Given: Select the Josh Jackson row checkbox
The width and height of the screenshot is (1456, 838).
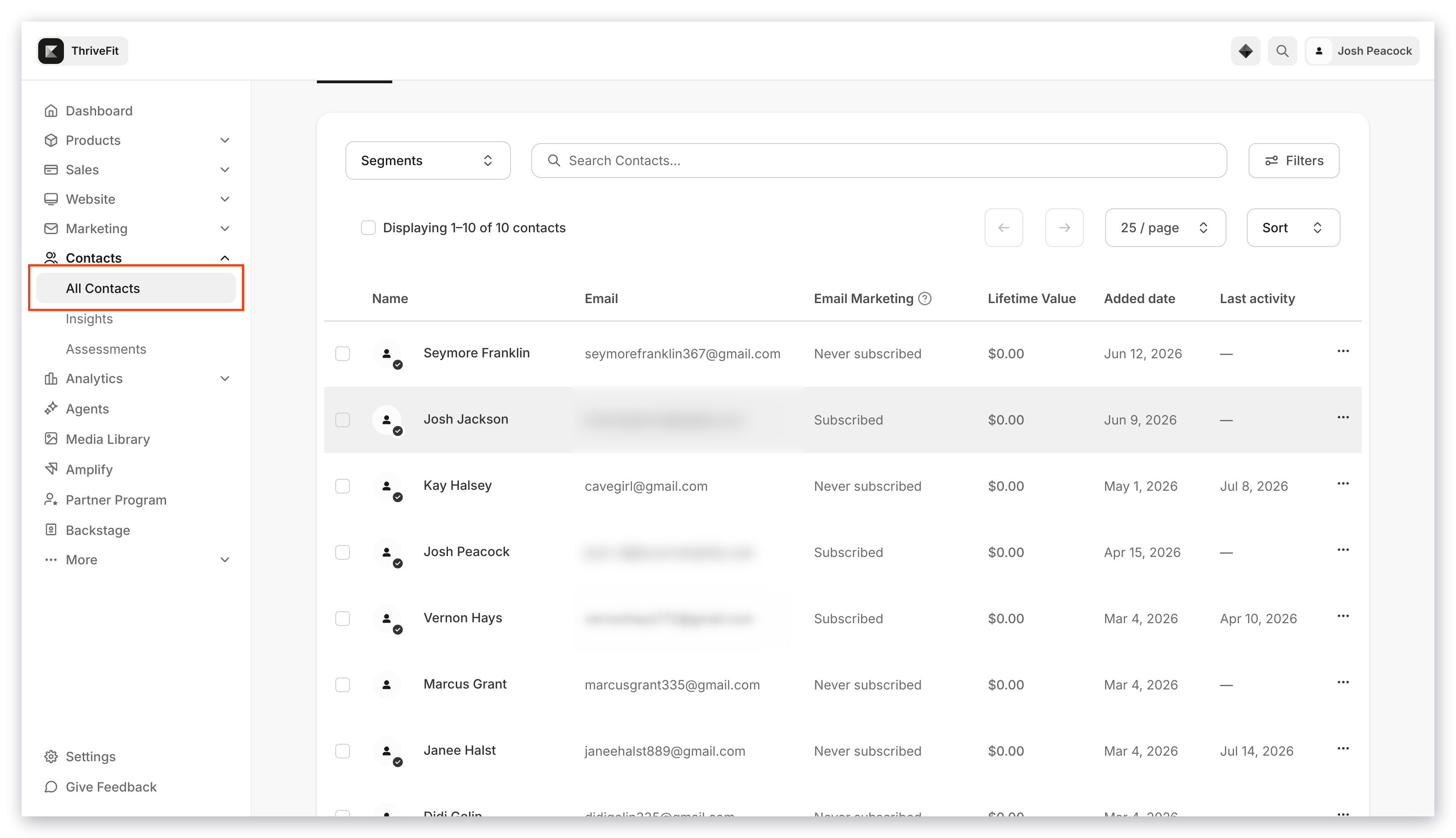Looking at the screenshot, I should pos(343,419).
